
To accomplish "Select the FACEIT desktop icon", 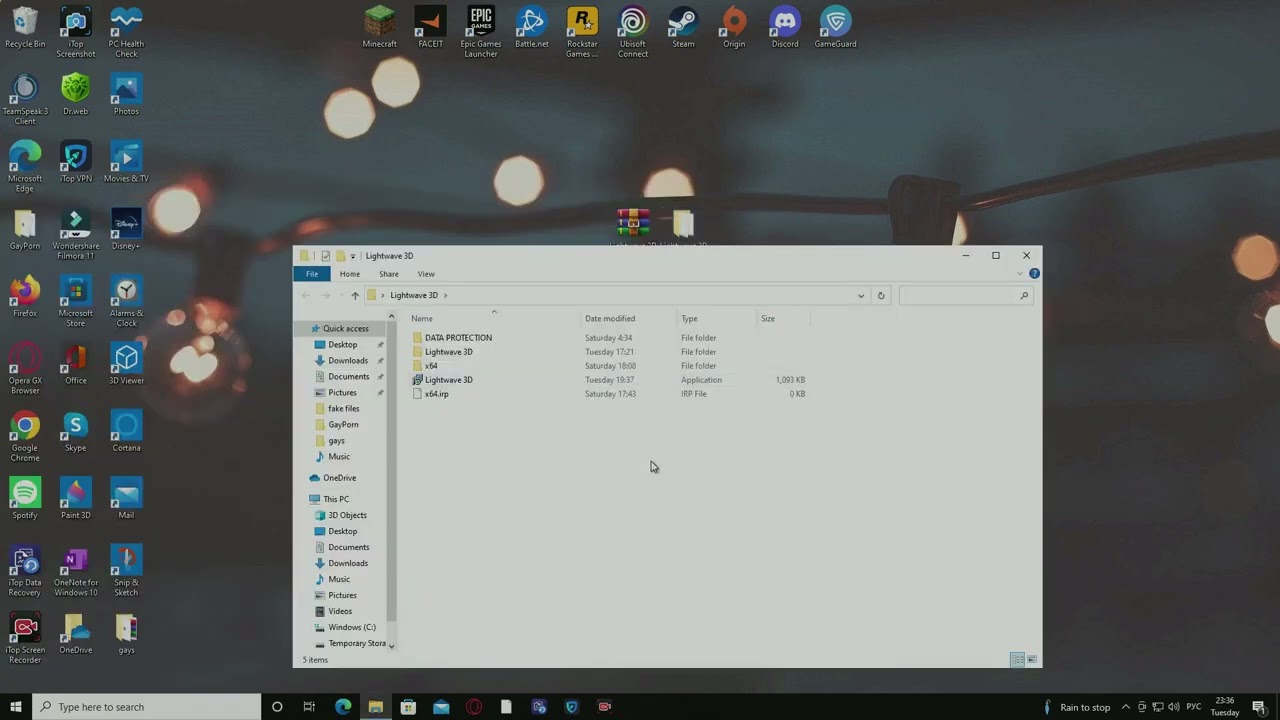I will point(430,28).
